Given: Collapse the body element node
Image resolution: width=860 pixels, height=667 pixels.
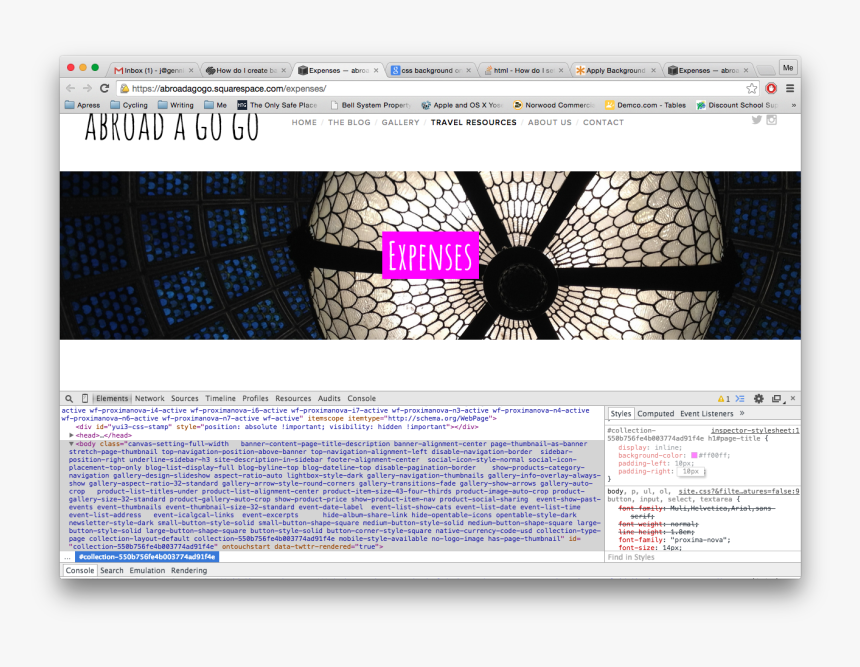Looking at the screenshot, I should click(x=71, y=443).
